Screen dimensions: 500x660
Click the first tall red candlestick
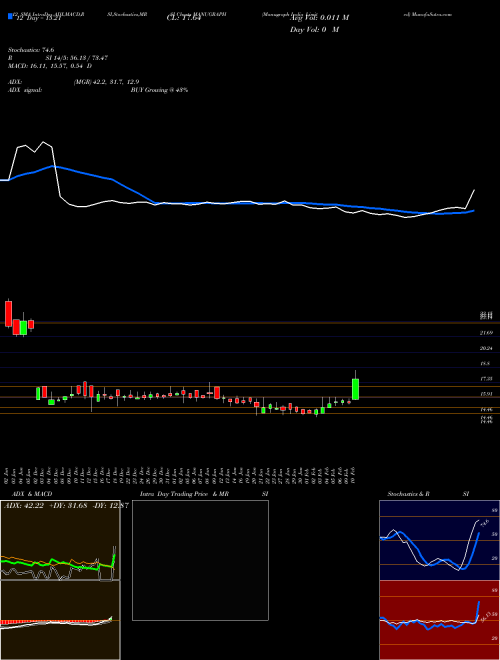pyautogui.click(x=8, y=314)
